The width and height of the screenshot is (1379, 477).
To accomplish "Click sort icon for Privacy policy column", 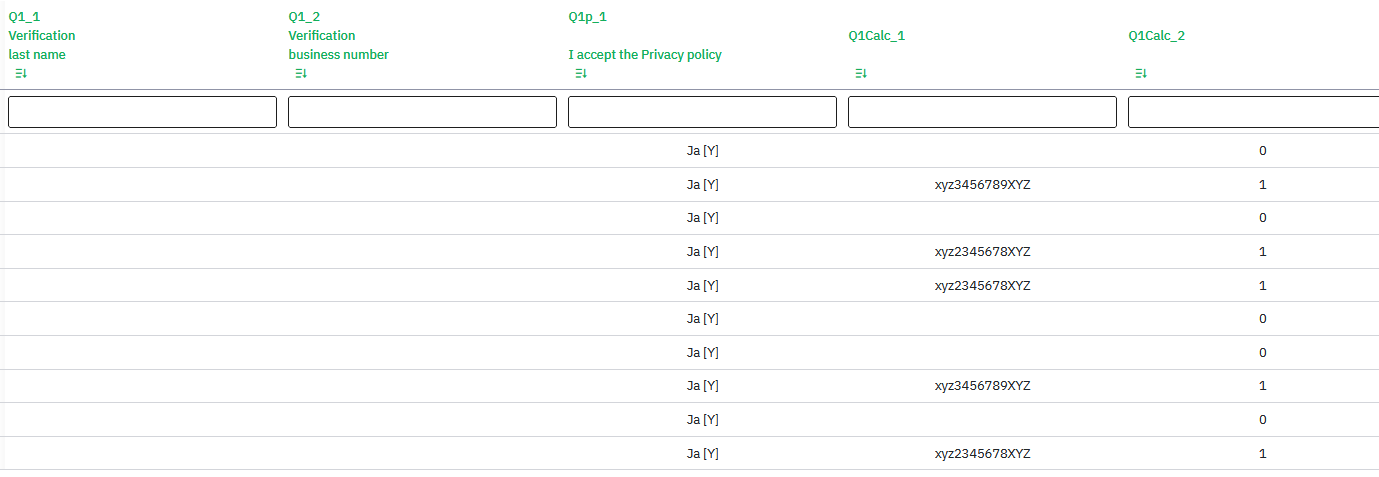I will point(581,74).
